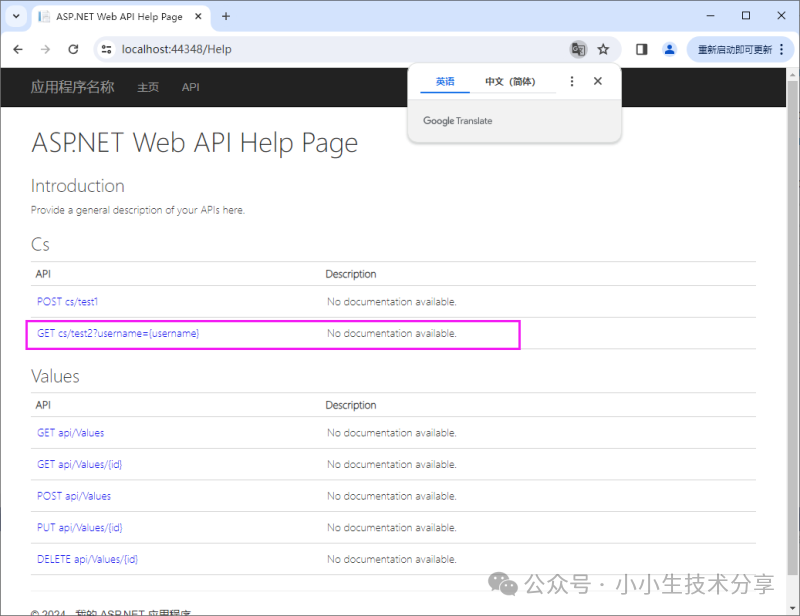Open the user profile avatar icon
Image resolution: width=800 pixels, height=616 pixels.
[669, 49]
